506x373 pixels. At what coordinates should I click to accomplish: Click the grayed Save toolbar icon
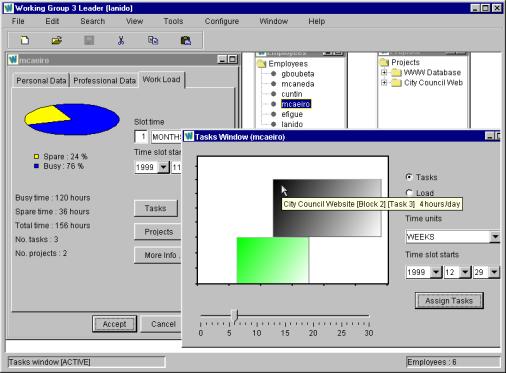[x=89, y=40]
